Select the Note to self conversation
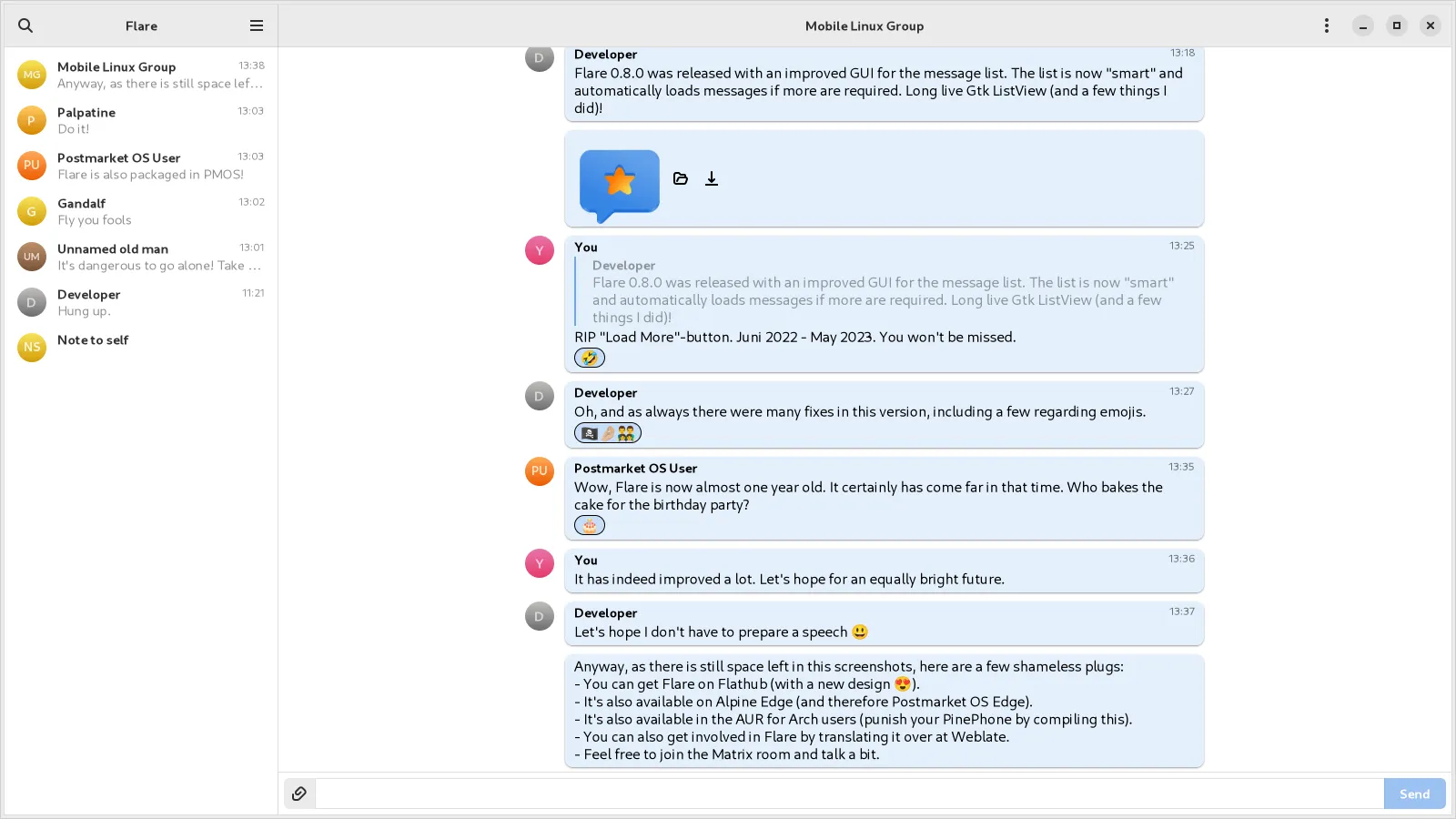The height and width of the screenshot is (819, 1456). [x=141, y=347]
